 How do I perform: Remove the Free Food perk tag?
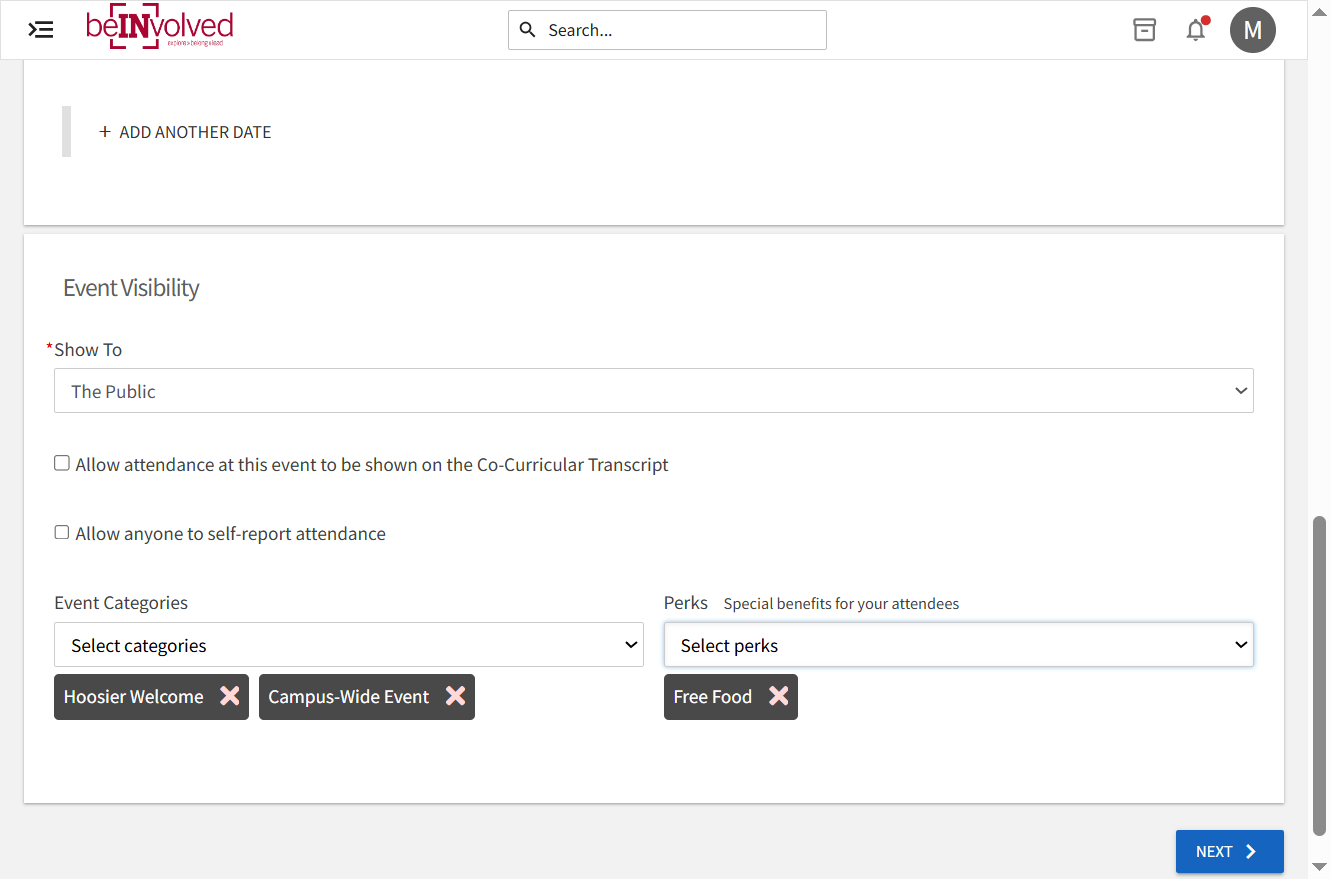point(779,696)
